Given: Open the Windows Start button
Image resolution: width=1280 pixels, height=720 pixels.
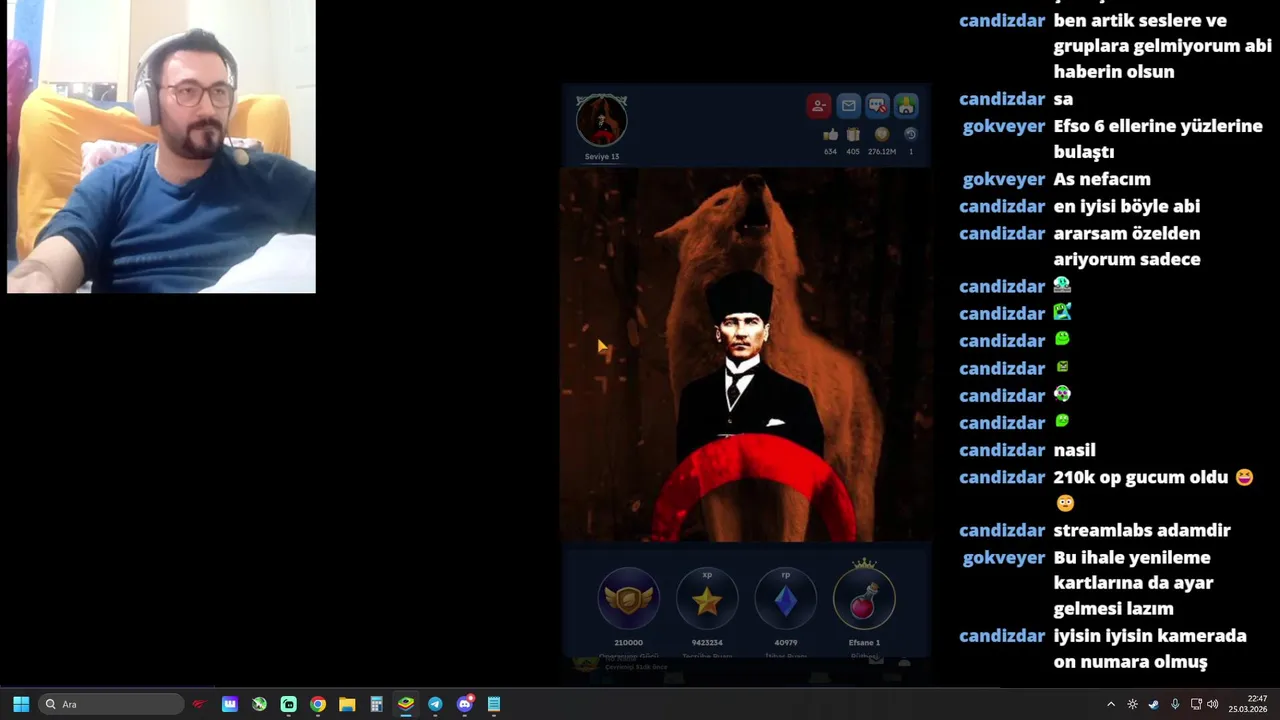Looking at the screenshot, I should (21, 704).
